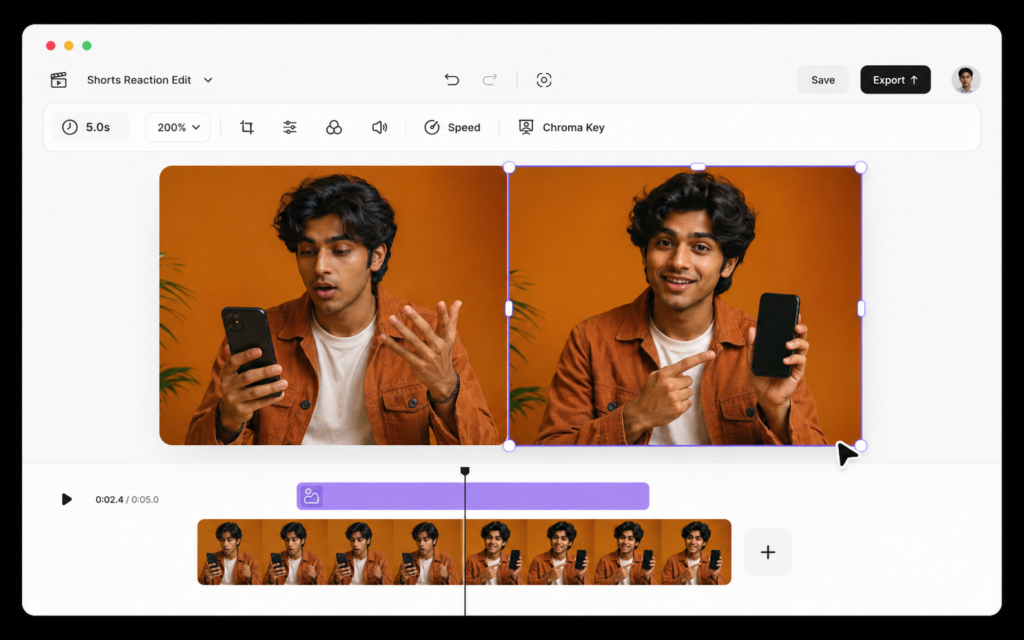Click the 0:05.0 total duration text
This screenshot has height=640, width=1024.
pyautogui.click(x=145, y=500)
